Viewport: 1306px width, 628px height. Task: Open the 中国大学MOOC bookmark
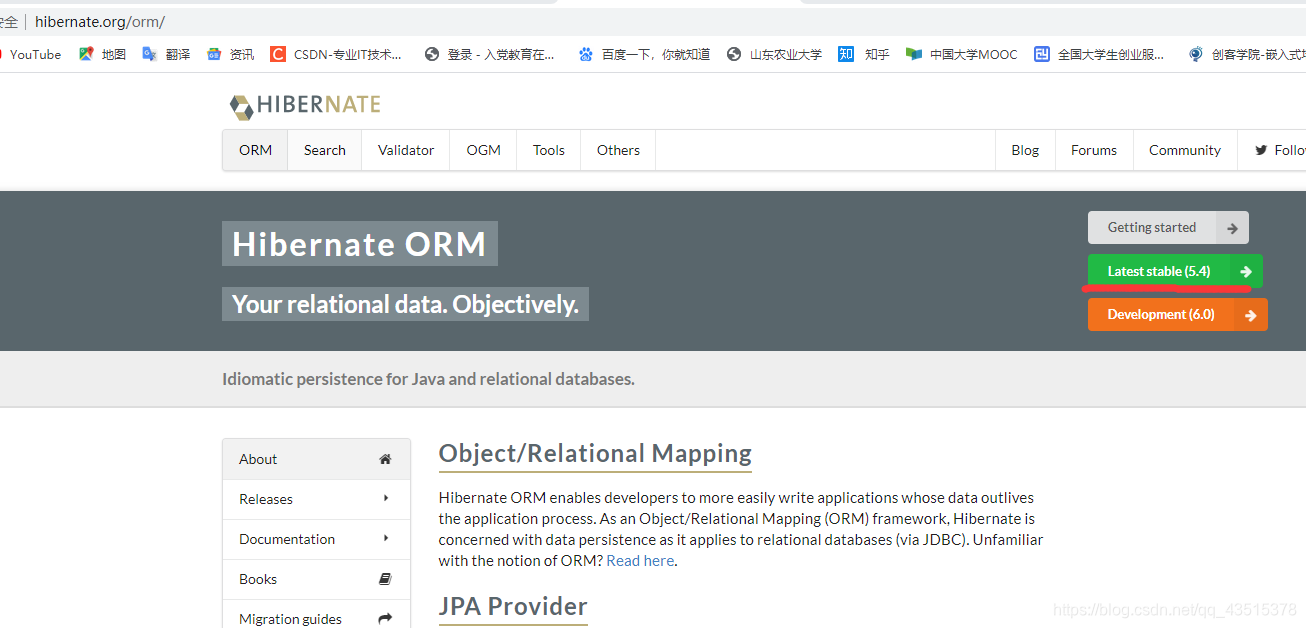tap(961, 54)
